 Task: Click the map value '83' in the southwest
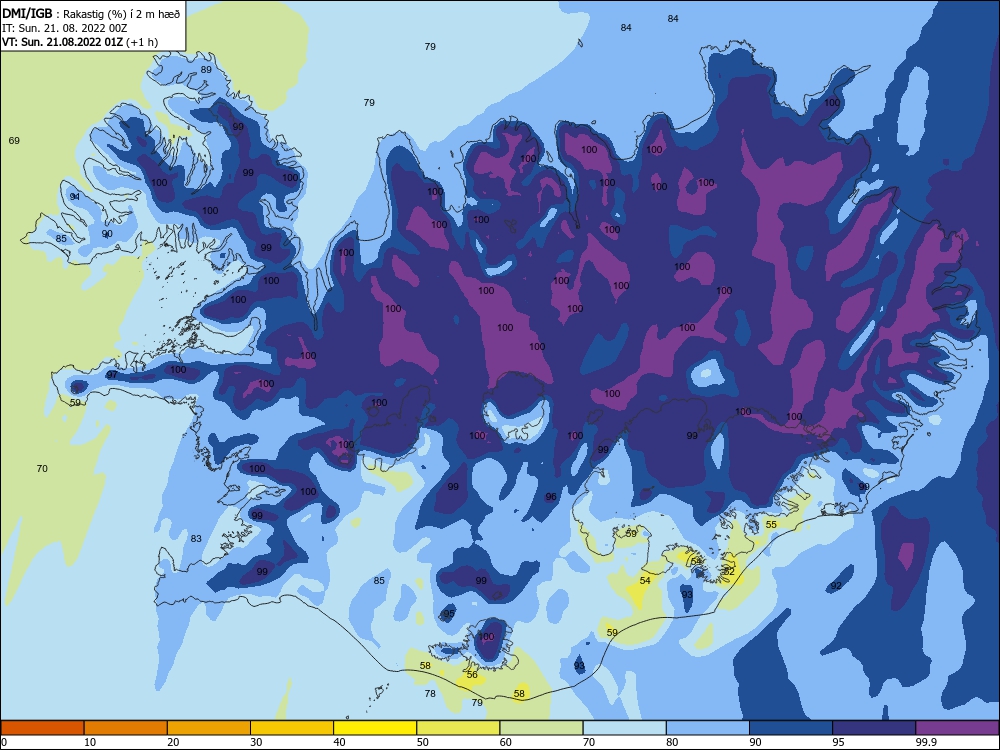point(196,538)
